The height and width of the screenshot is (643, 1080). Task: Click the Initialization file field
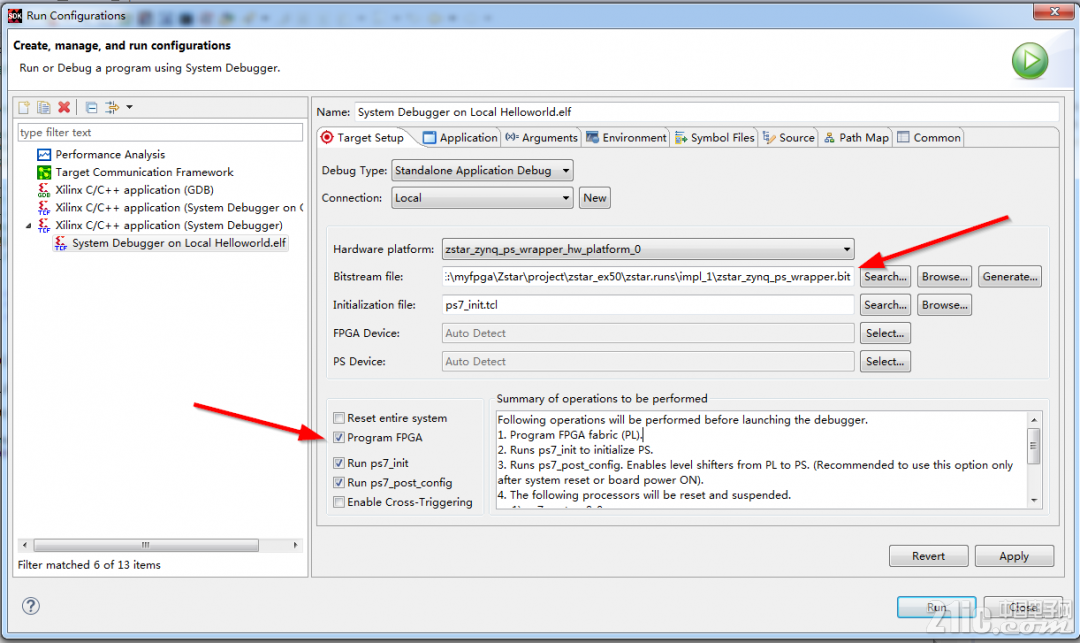(648, 305)
